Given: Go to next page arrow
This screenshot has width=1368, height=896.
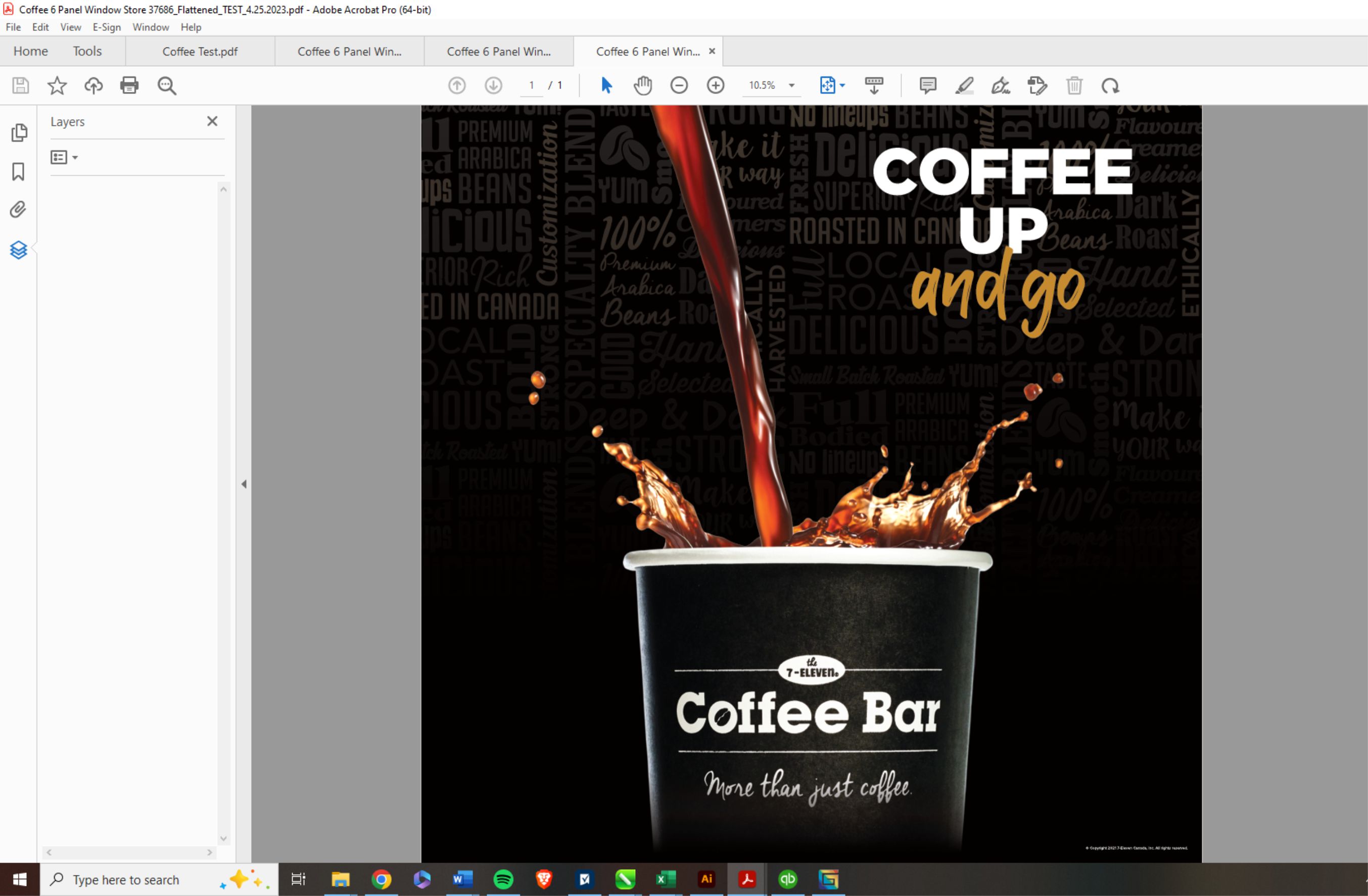Looking at the screenshot, I should (493, 85).
